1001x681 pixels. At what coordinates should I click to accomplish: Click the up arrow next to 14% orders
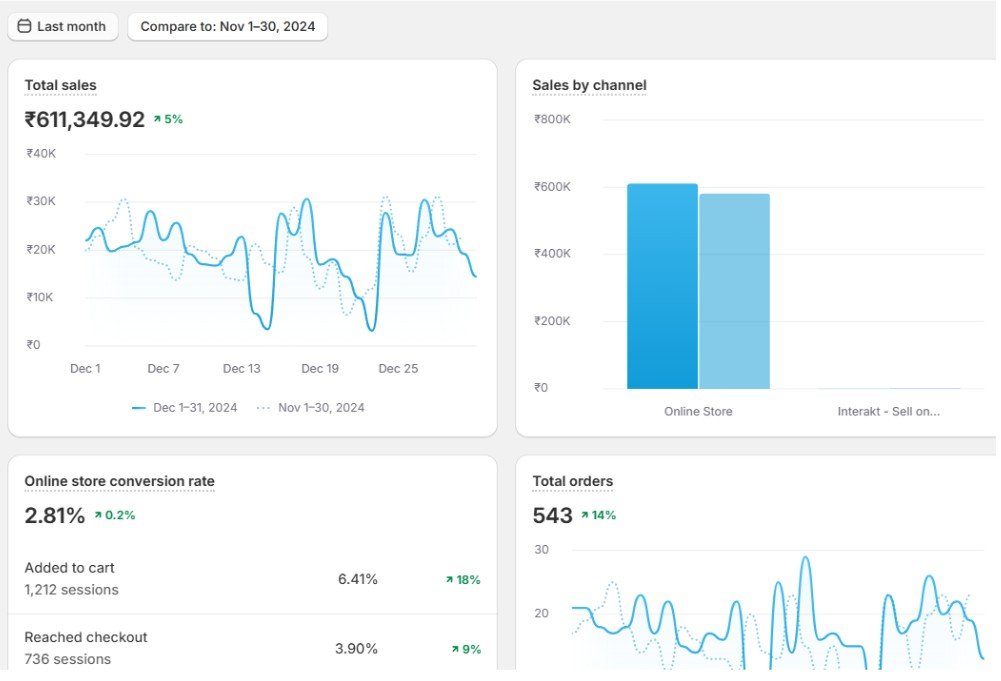[584, 515]
